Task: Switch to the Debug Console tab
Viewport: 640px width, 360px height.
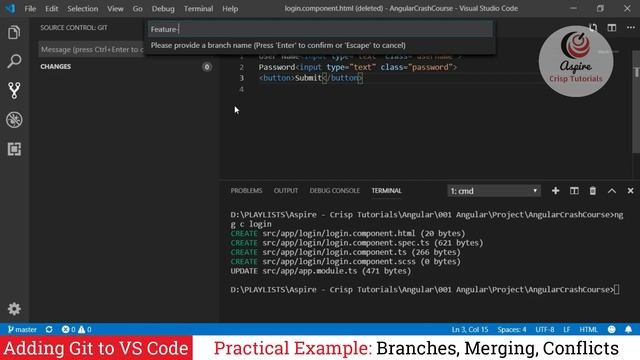Action: pos(335,191)
